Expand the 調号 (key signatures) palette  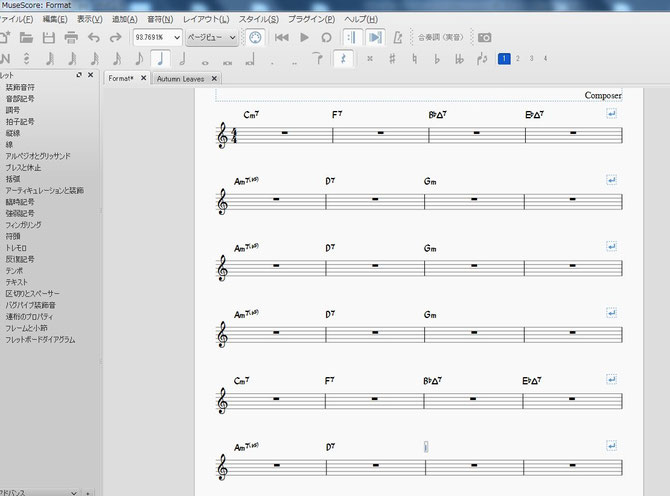[13, 110]
